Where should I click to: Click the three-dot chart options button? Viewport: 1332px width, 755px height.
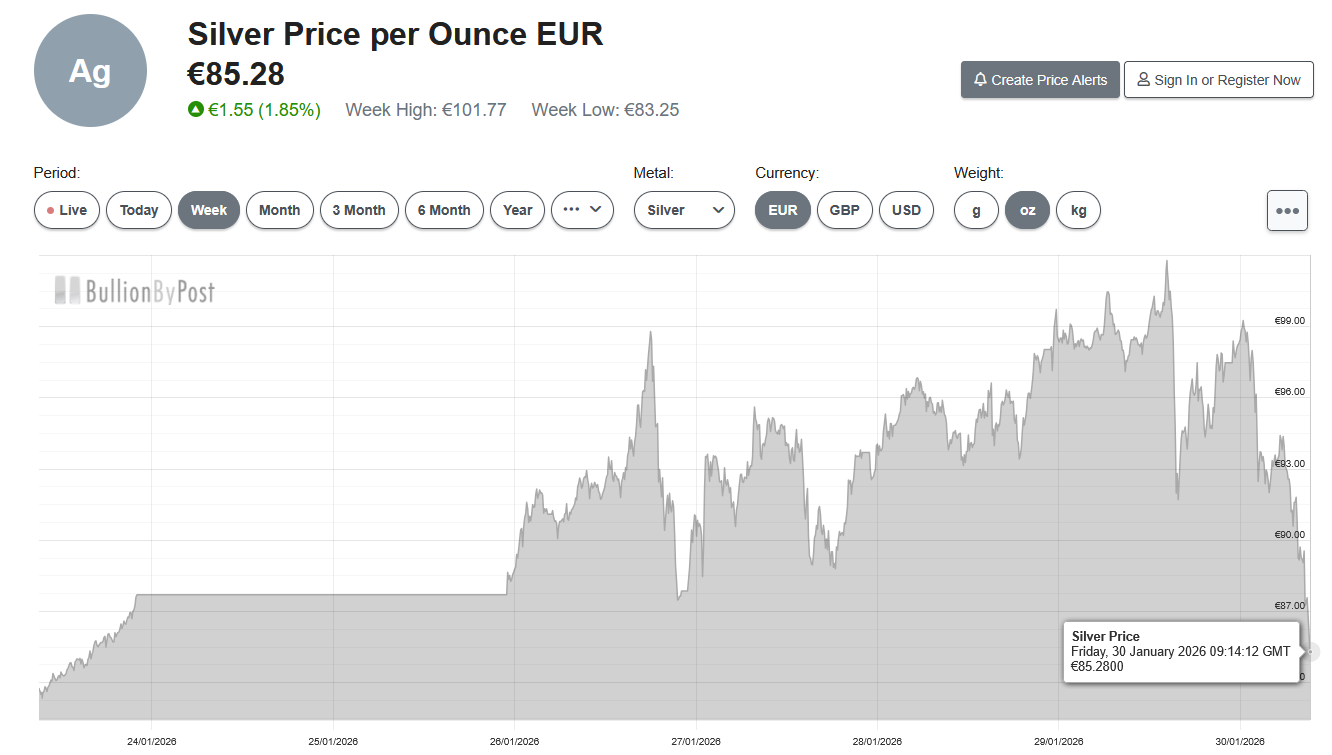pyautogui.click(x=1287, y=211)
